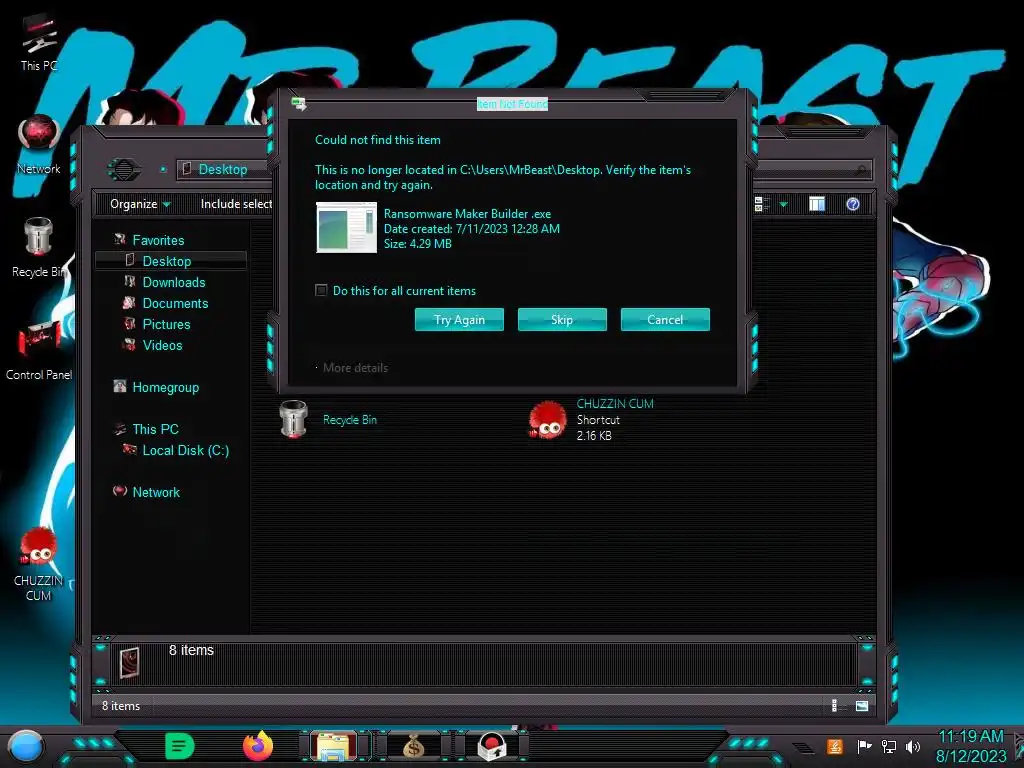The width and height of the screenshot is (1024, 768).
Task: Open the Network desktop icon
Action: [x=39, y=145]
